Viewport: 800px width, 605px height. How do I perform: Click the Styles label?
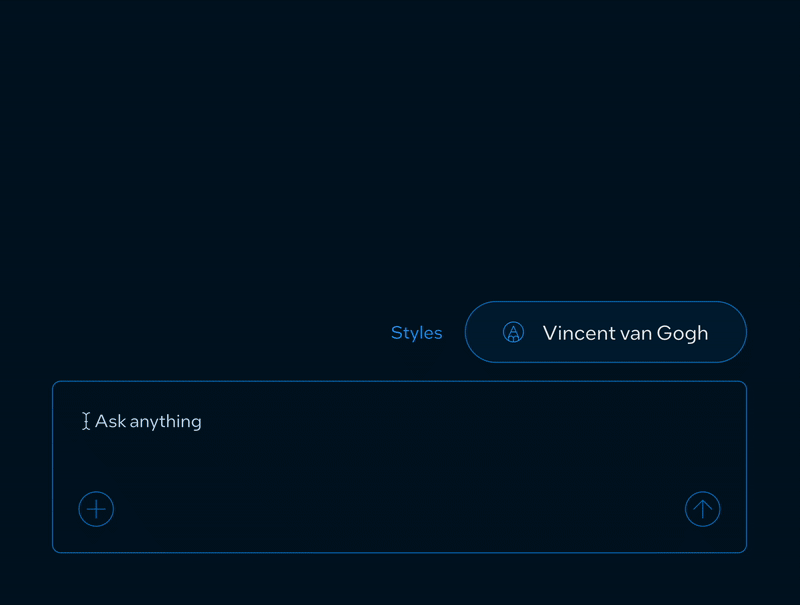[x=416, y=333]
